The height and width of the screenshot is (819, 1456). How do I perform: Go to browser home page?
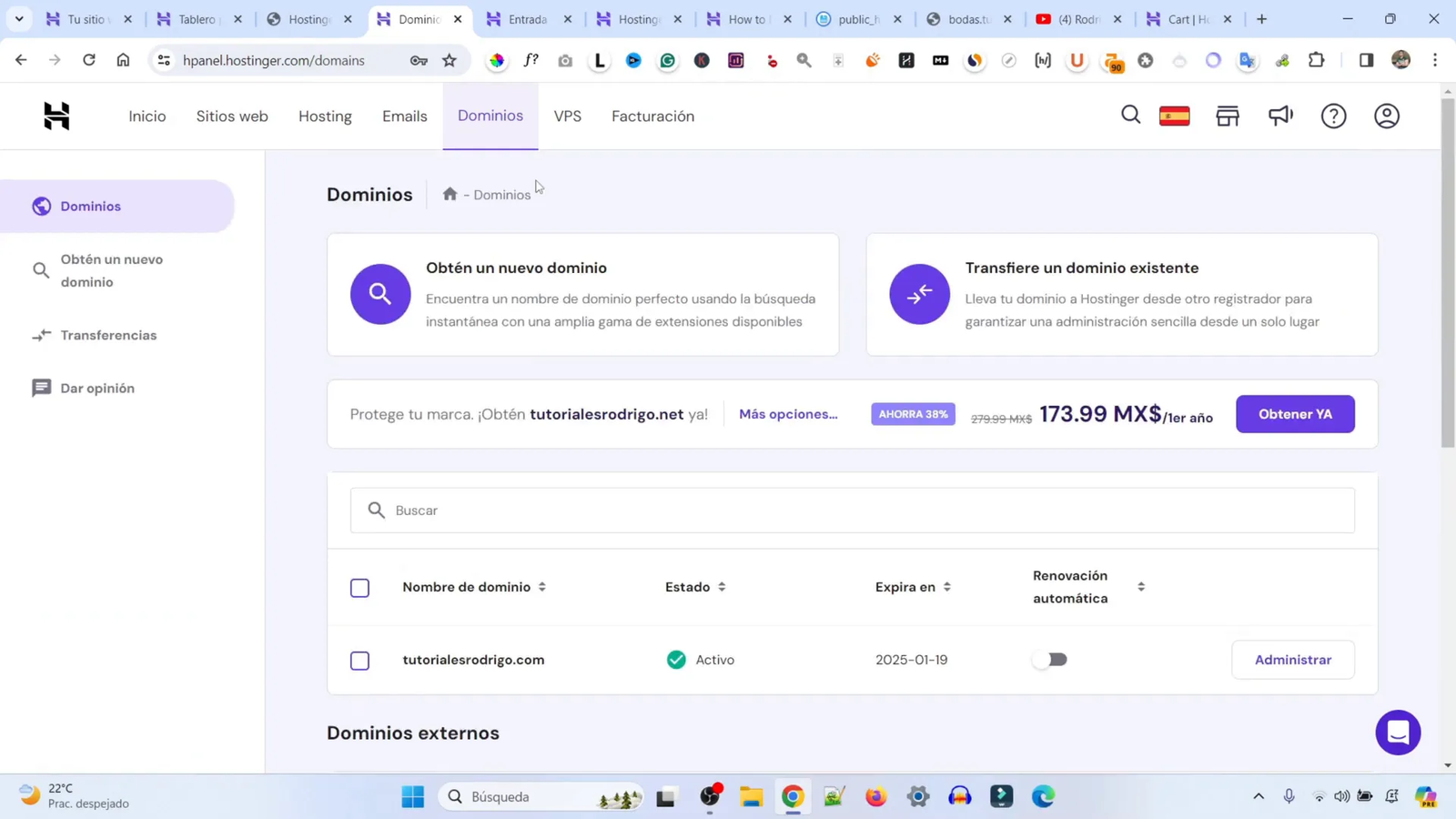[123, 60]
